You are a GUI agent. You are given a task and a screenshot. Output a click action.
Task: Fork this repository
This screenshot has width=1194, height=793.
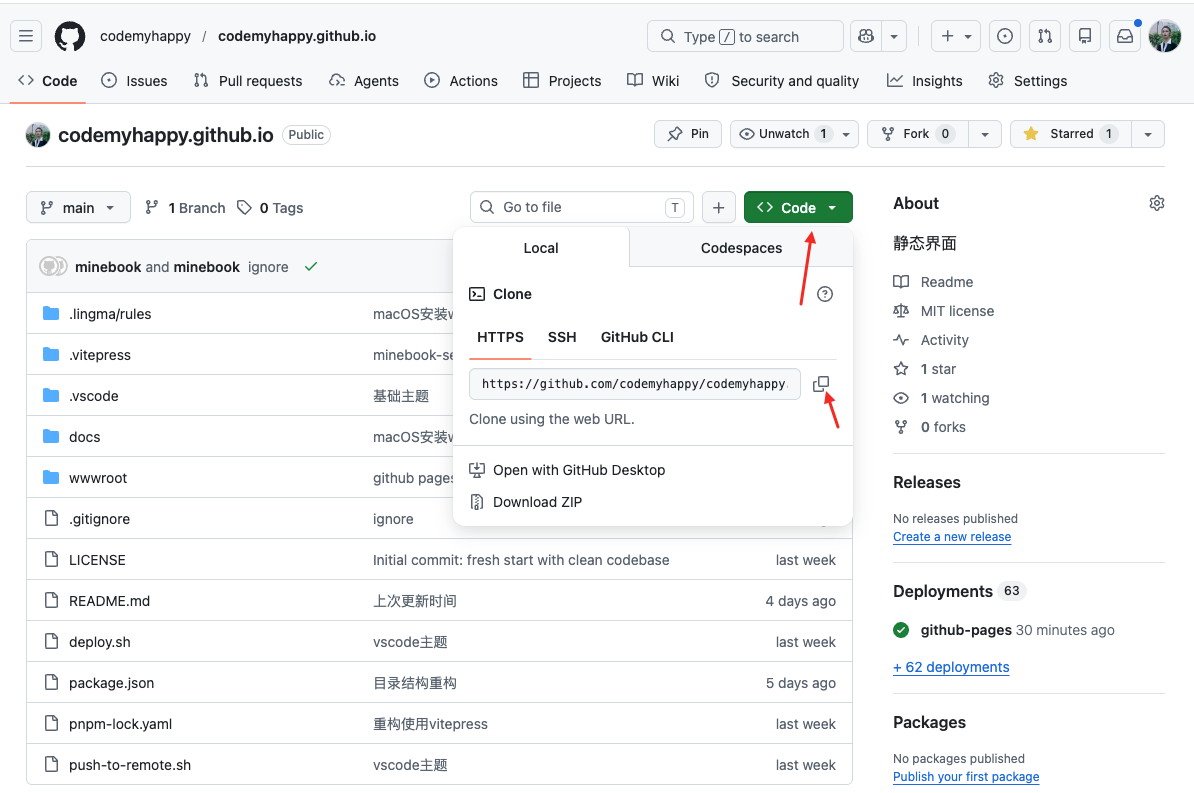pyautogui.click(x=918, y=134)
